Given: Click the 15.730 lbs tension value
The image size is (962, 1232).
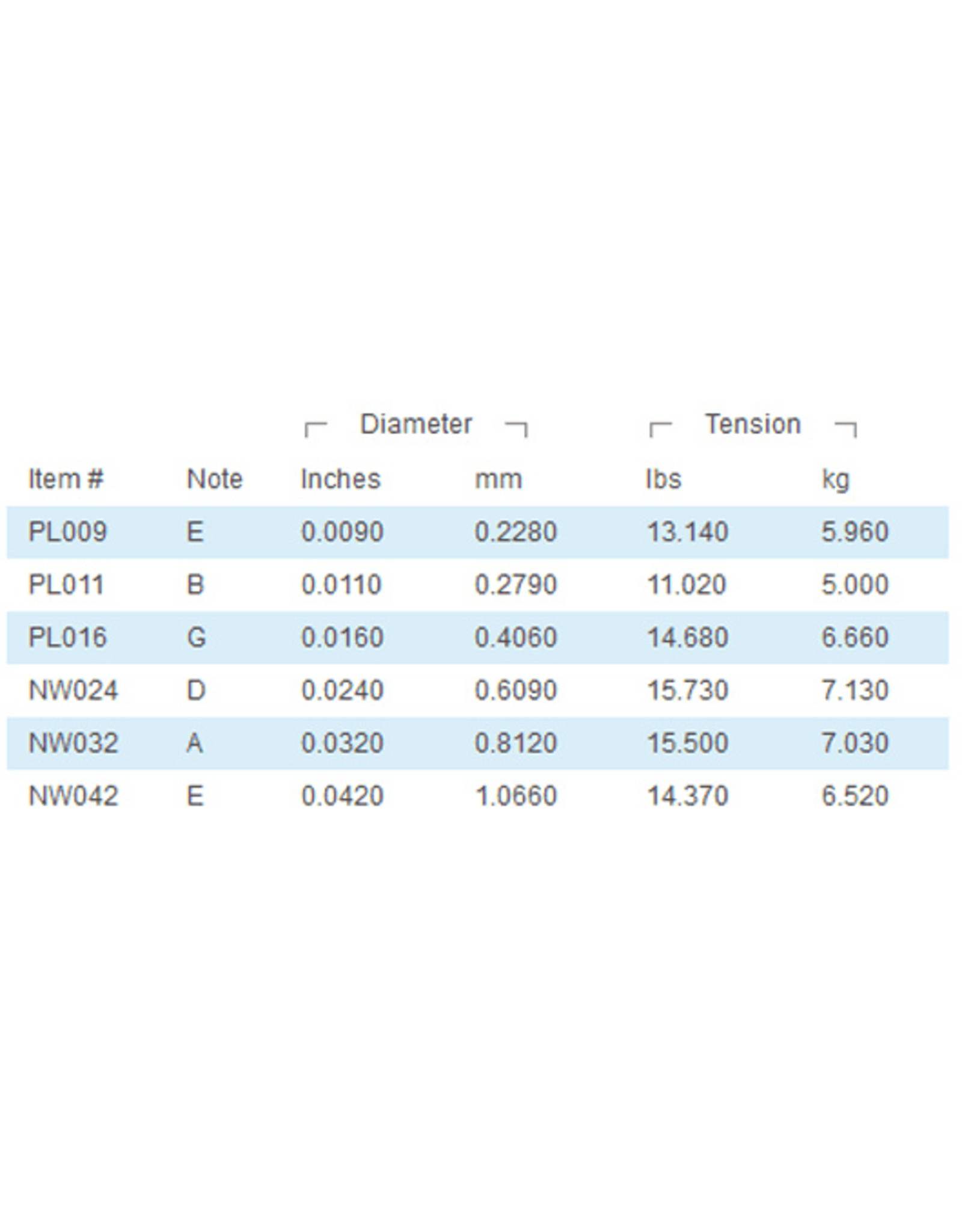Looking at the screenshot, I should [687, 691].
